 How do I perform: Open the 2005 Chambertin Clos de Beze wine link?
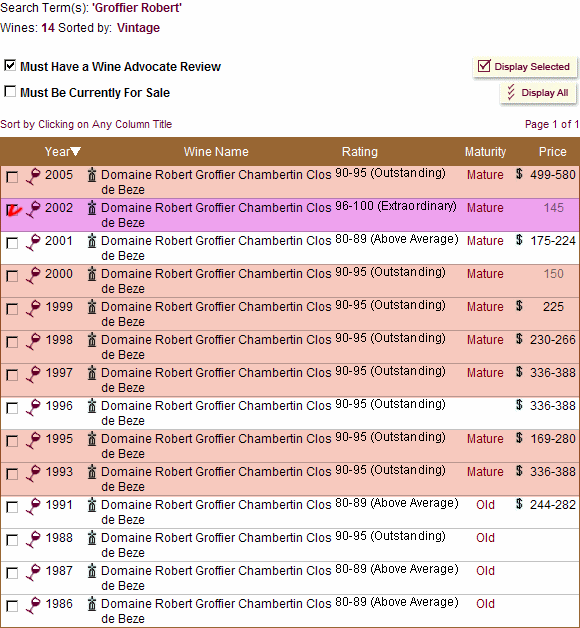point(216,182)
